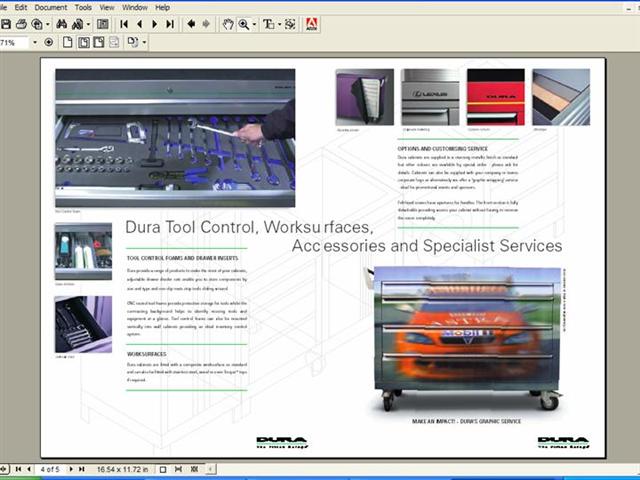This screenshot has height=480, width=640.
Task: Open the View menu
Action: tap(107, 7)
